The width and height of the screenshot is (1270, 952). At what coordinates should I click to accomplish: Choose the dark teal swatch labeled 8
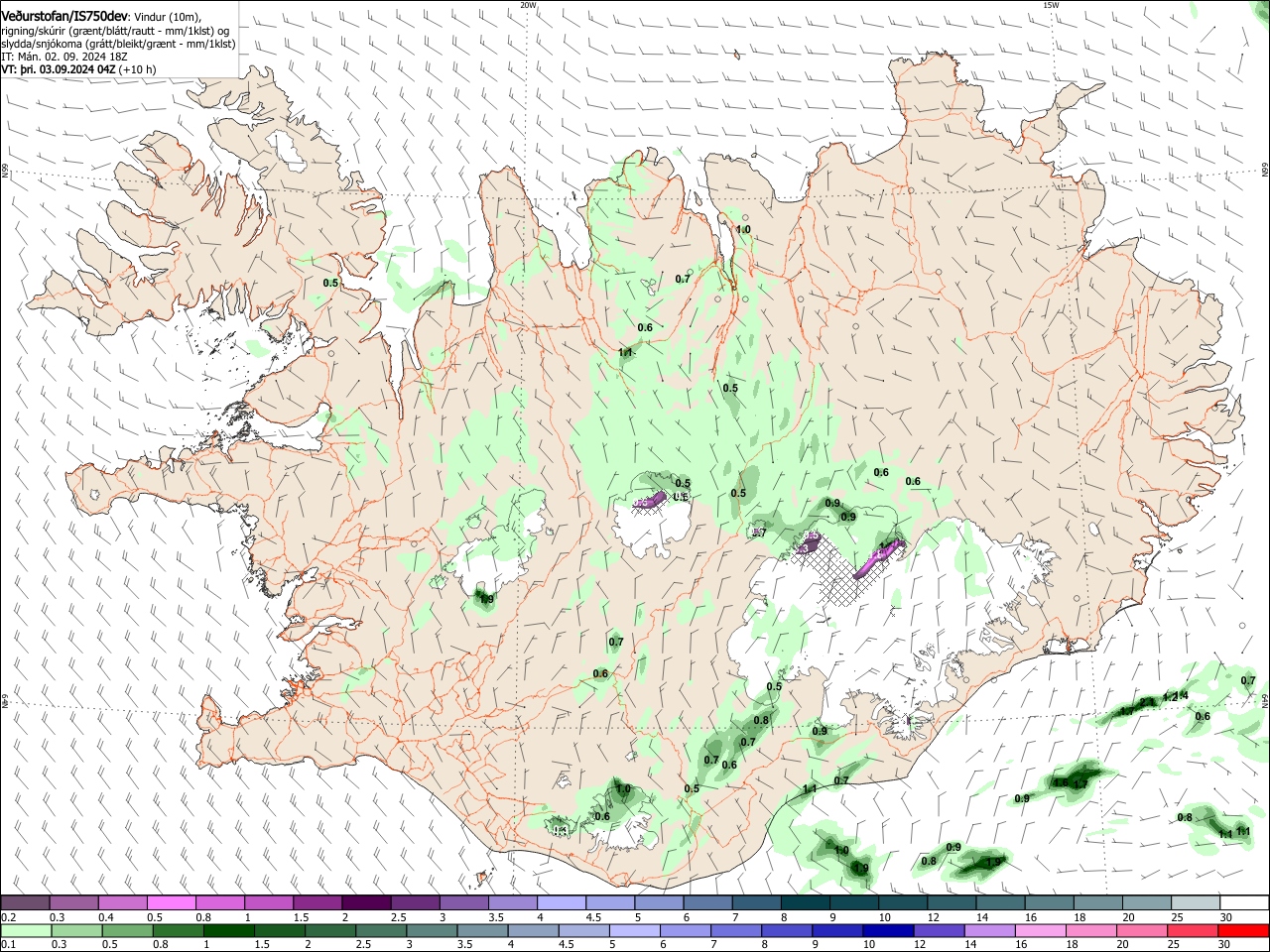(x=804, y=902)
